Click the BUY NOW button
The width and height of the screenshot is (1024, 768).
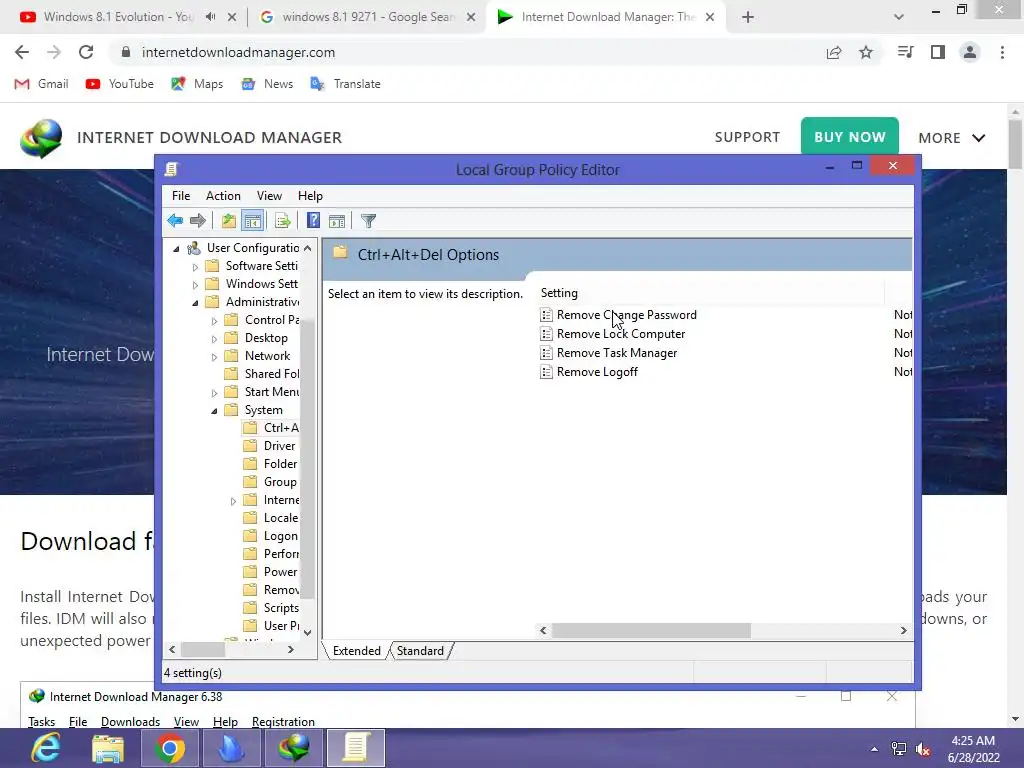[850, 137]
